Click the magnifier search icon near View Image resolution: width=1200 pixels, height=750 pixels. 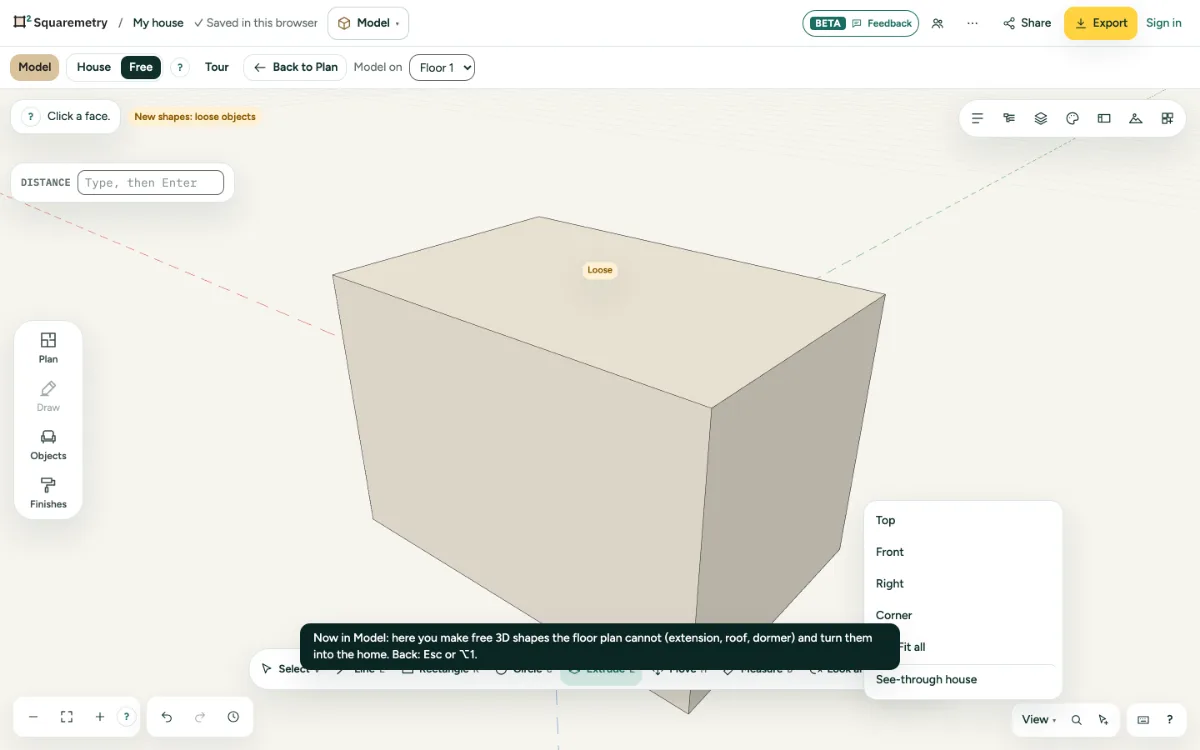pos(1076,720)
